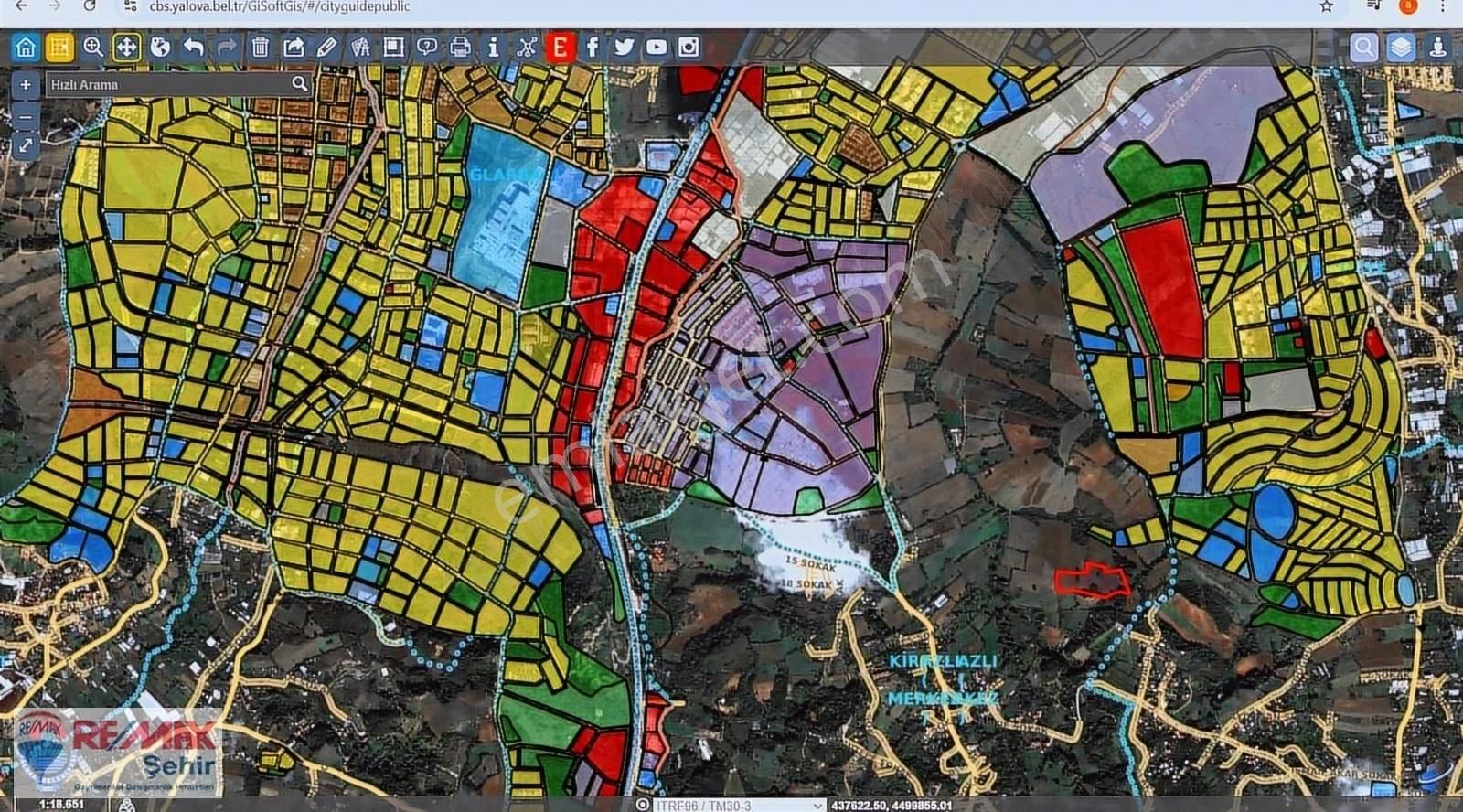Clear drawings with the trash icon
Image resolution: width=1463 pixels, height=812 pixels.
(260, 48)
